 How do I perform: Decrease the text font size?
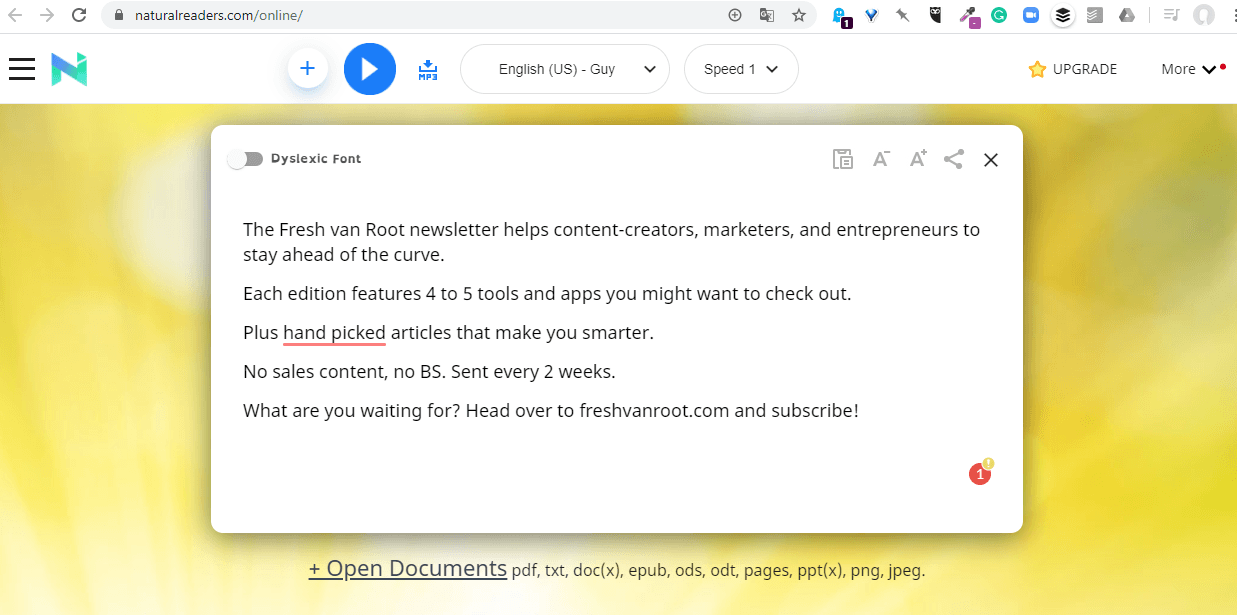[x=881, y=159]
